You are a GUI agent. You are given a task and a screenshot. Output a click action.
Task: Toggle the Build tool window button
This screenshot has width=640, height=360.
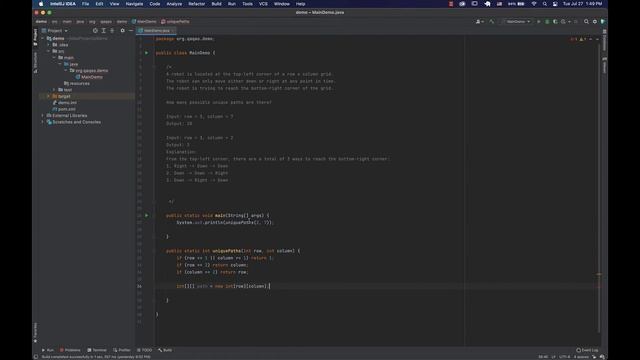pyautogui.click(x=165, y=350)
